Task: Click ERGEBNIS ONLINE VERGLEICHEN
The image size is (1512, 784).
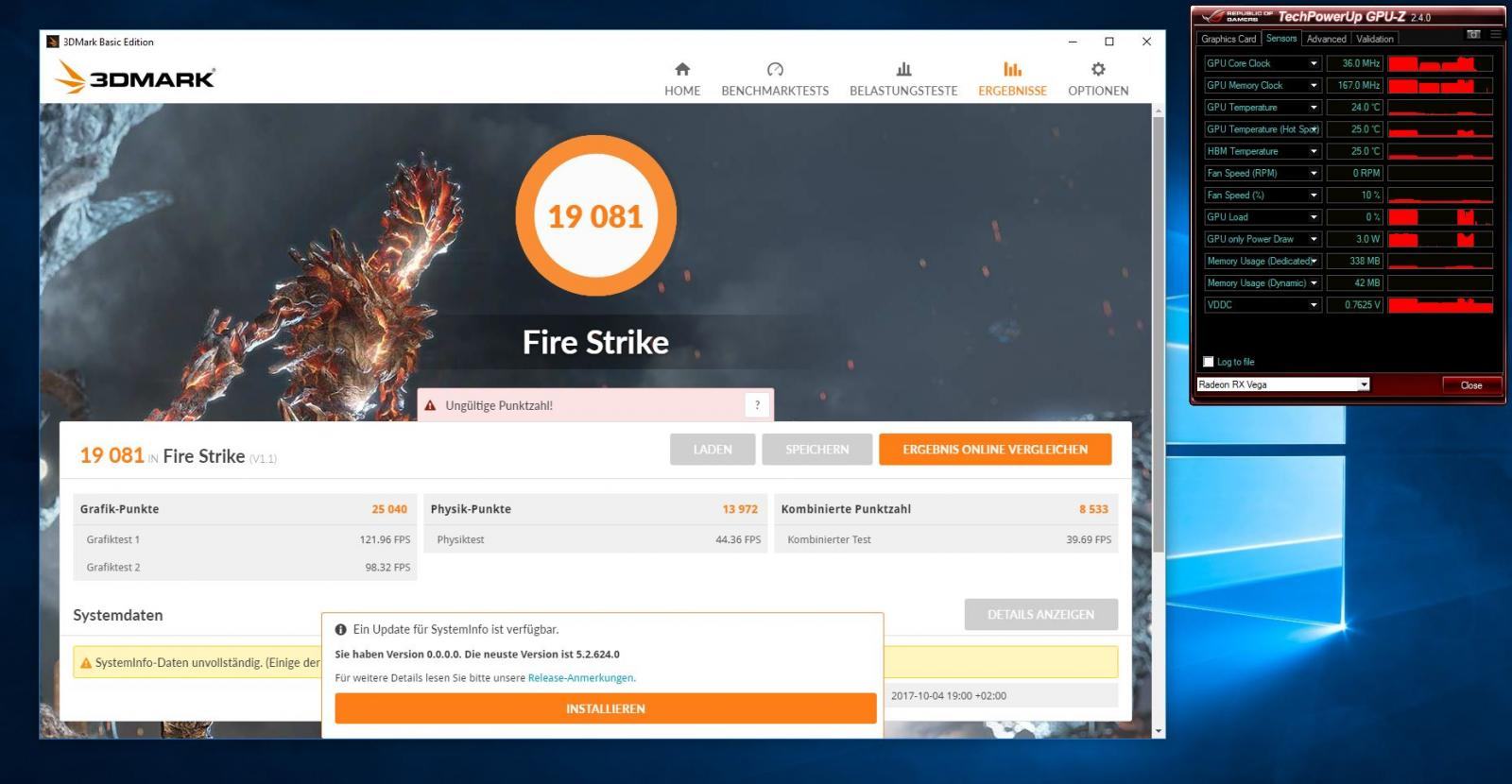Action: coord(995,450)
